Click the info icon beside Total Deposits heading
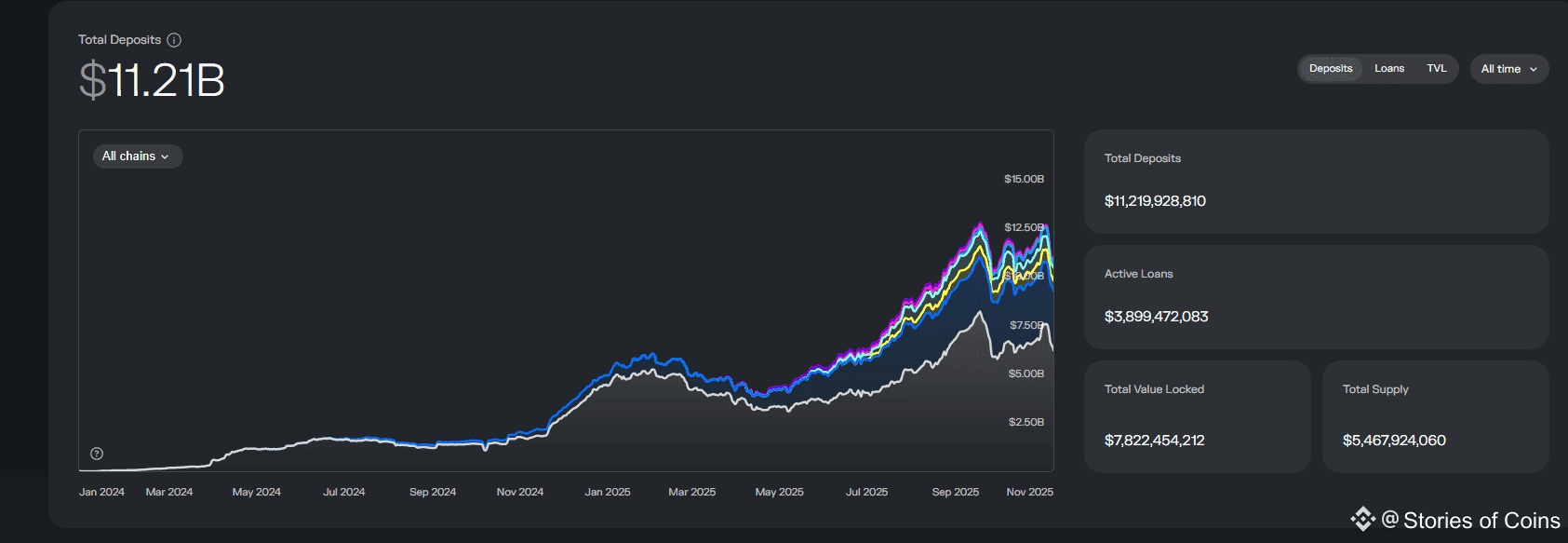This screenshot has width=1568, height=543. click(x=174, y=40)
